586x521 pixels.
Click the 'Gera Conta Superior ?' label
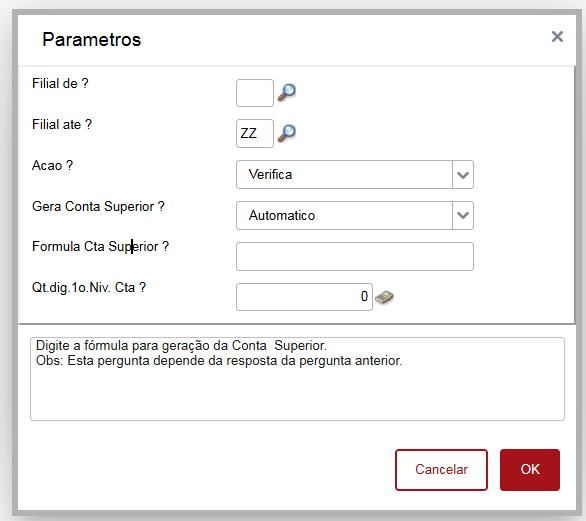(x=98, y=206)
